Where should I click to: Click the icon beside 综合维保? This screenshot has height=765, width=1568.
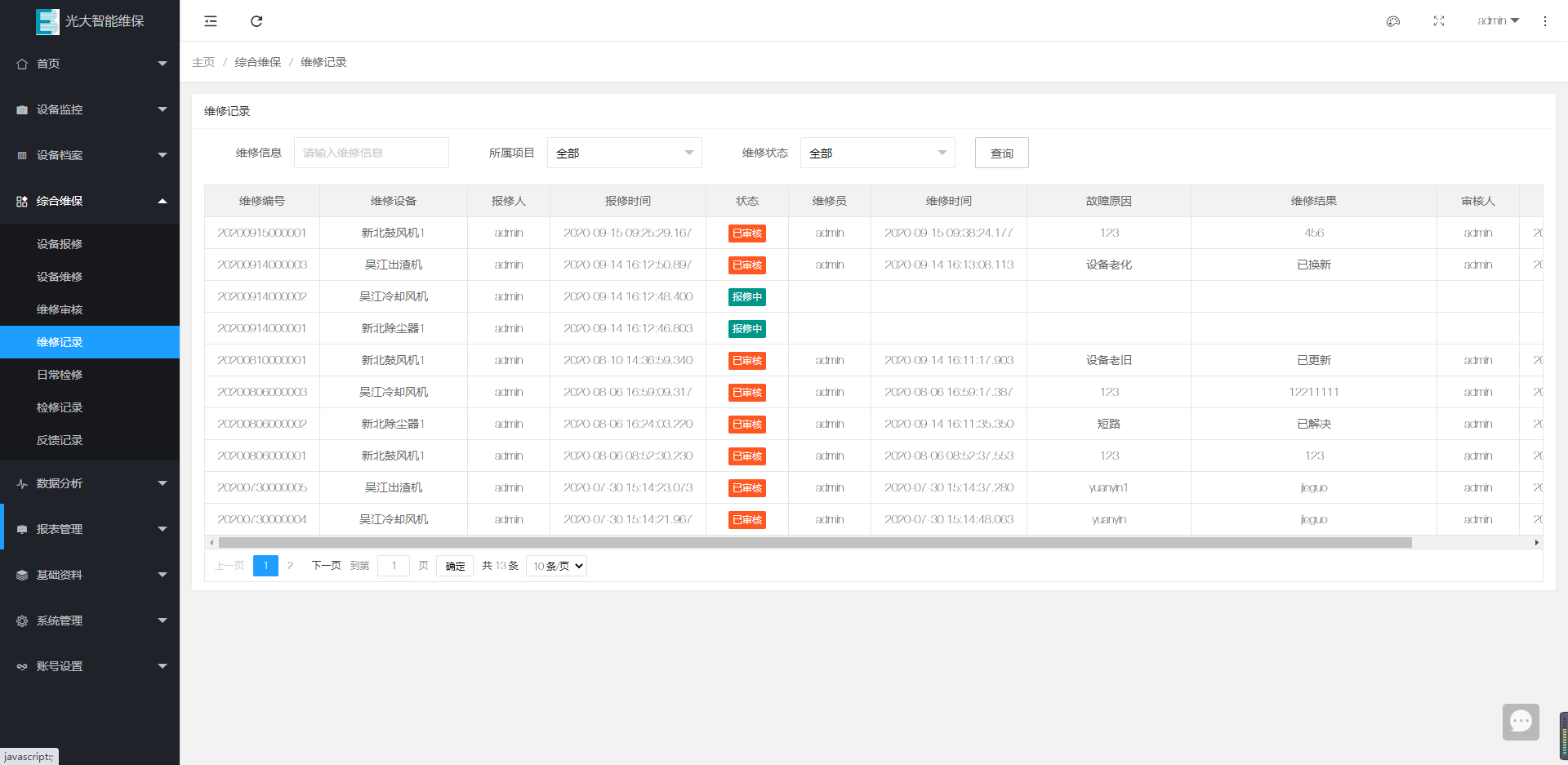pyautogui.click(x=22, y=201)
